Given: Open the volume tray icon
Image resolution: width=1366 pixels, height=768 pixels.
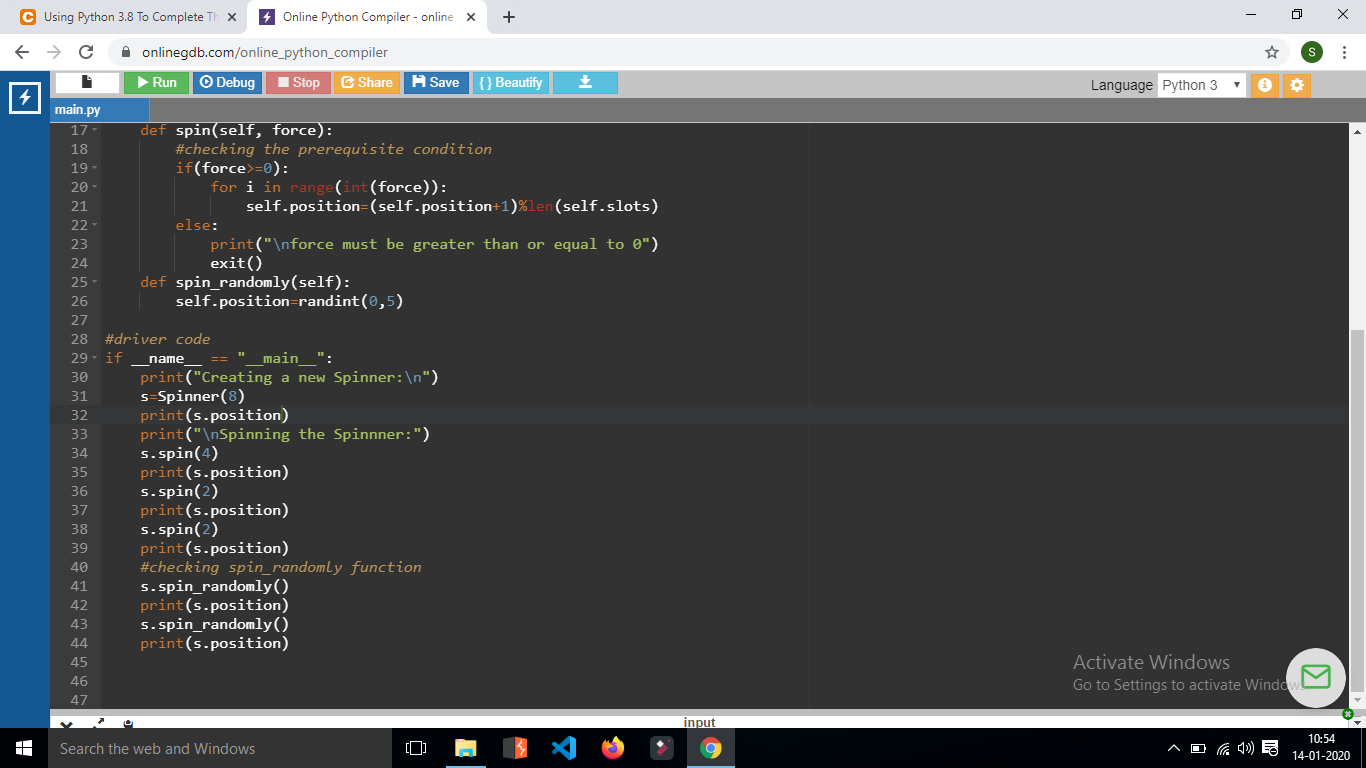Looking at the screenshot, I should pyautogui.click(x=1245, y=748).
